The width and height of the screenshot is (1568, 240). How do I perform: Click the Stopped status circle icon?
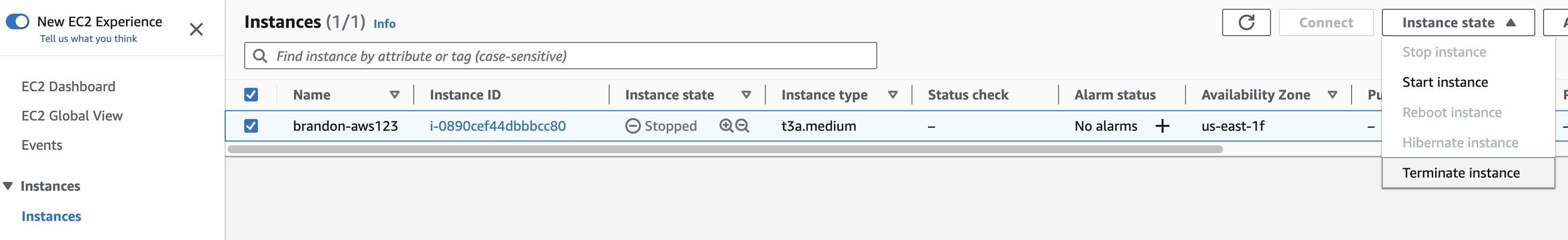pos(633,126)
